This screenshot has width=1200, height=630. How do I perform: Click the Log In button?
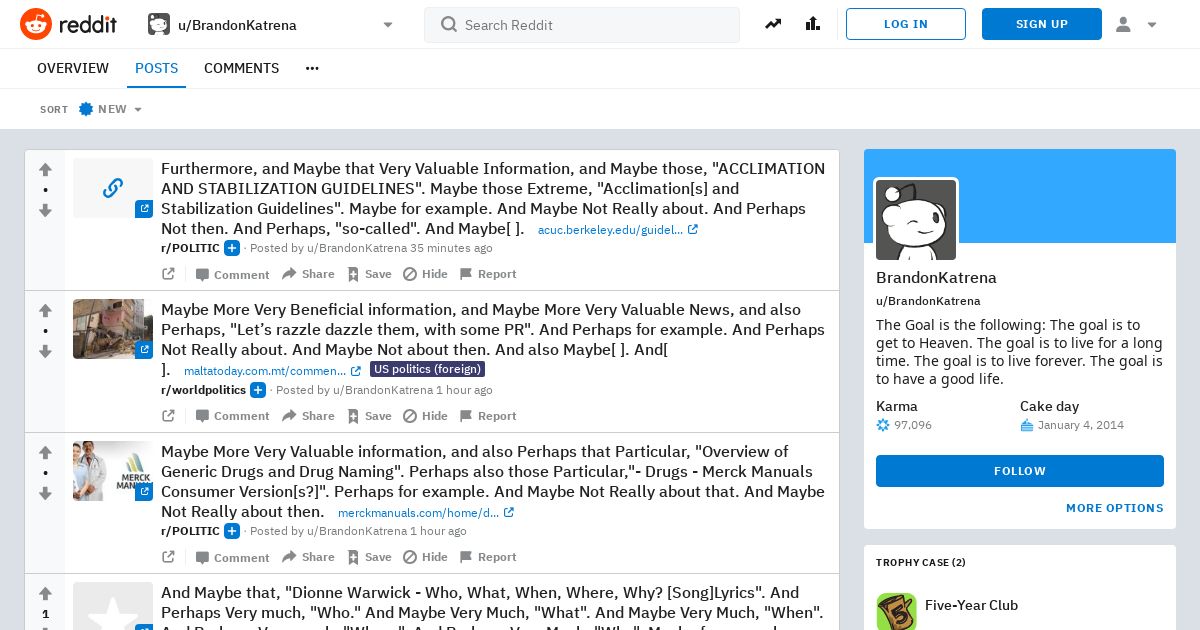906,24
